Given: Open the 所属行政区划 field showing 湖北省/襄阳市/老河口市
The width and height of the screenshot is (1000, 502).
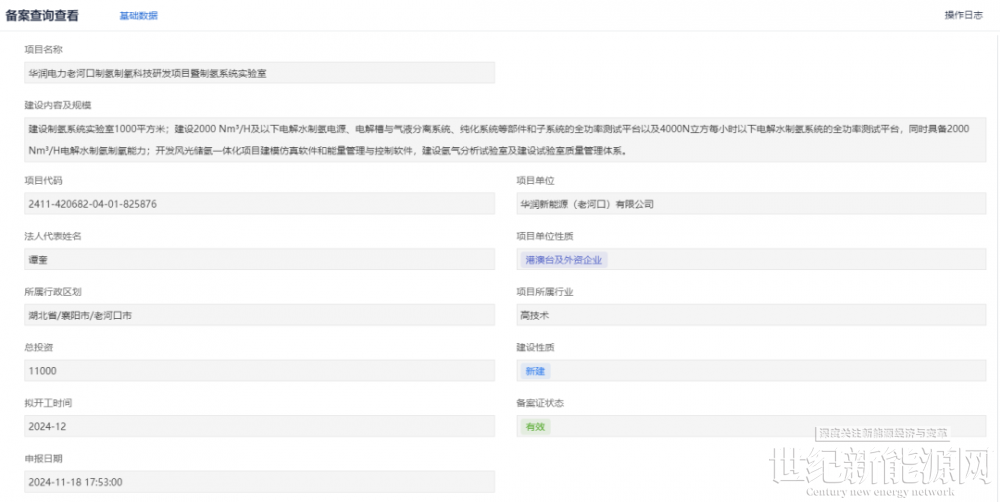Looking at the screenshot, I should [x=259, y=315].
